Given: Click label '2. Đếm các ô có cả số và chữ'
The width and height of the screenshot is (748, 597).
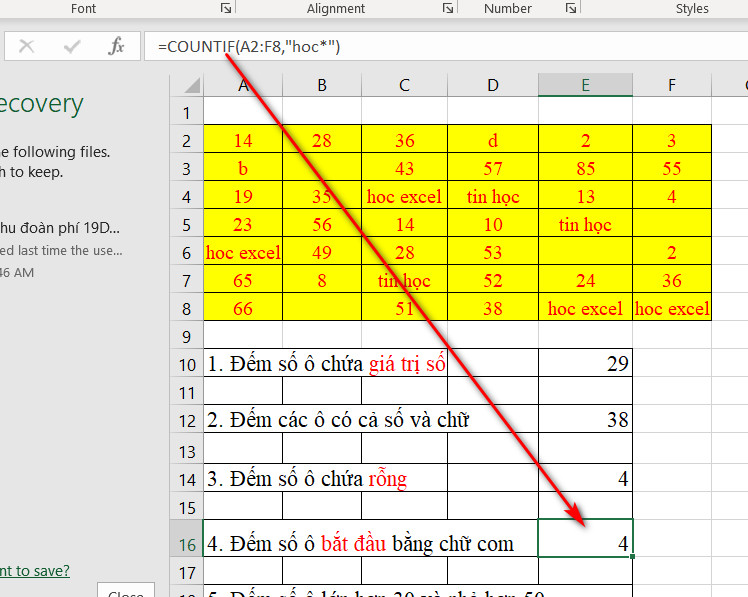Looking at the screenshot, I should click(338, 420).
